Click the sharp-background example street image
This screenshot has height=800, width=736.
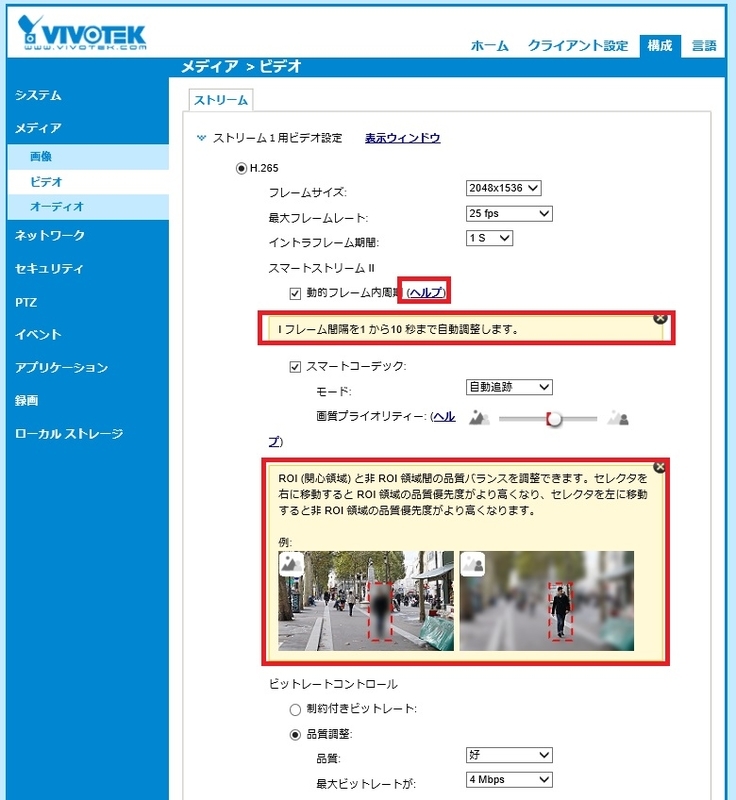click(x=366, y=601)
